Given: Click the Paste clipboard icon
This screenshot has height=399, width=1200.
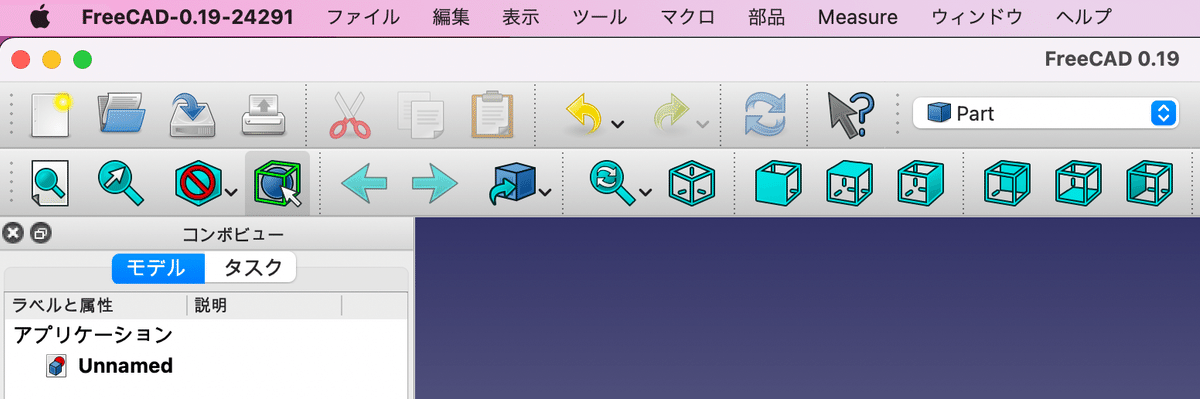Looking at the screenshot, I should (x=493, y=114).
